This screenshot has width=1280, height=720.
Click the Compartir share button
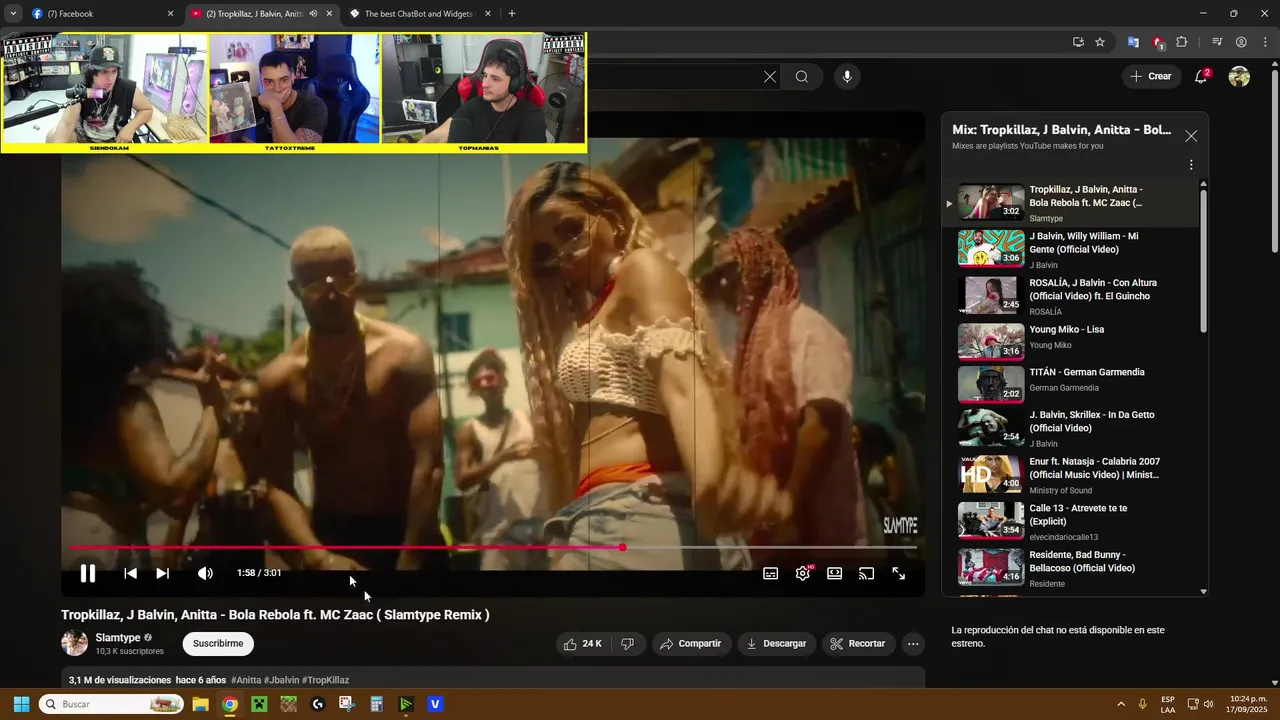tap(692, 644)
